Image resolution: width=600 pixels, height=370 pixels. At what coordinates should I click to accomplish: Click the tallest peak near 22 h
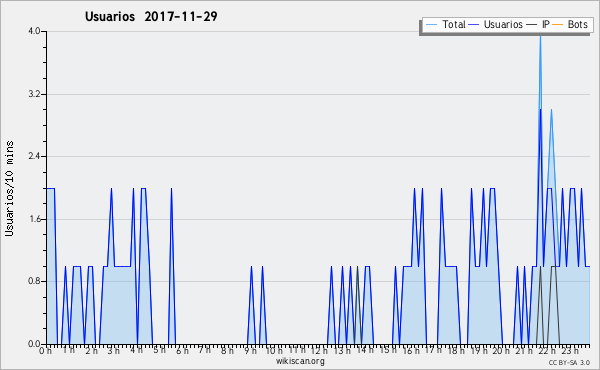coord(540,36)
